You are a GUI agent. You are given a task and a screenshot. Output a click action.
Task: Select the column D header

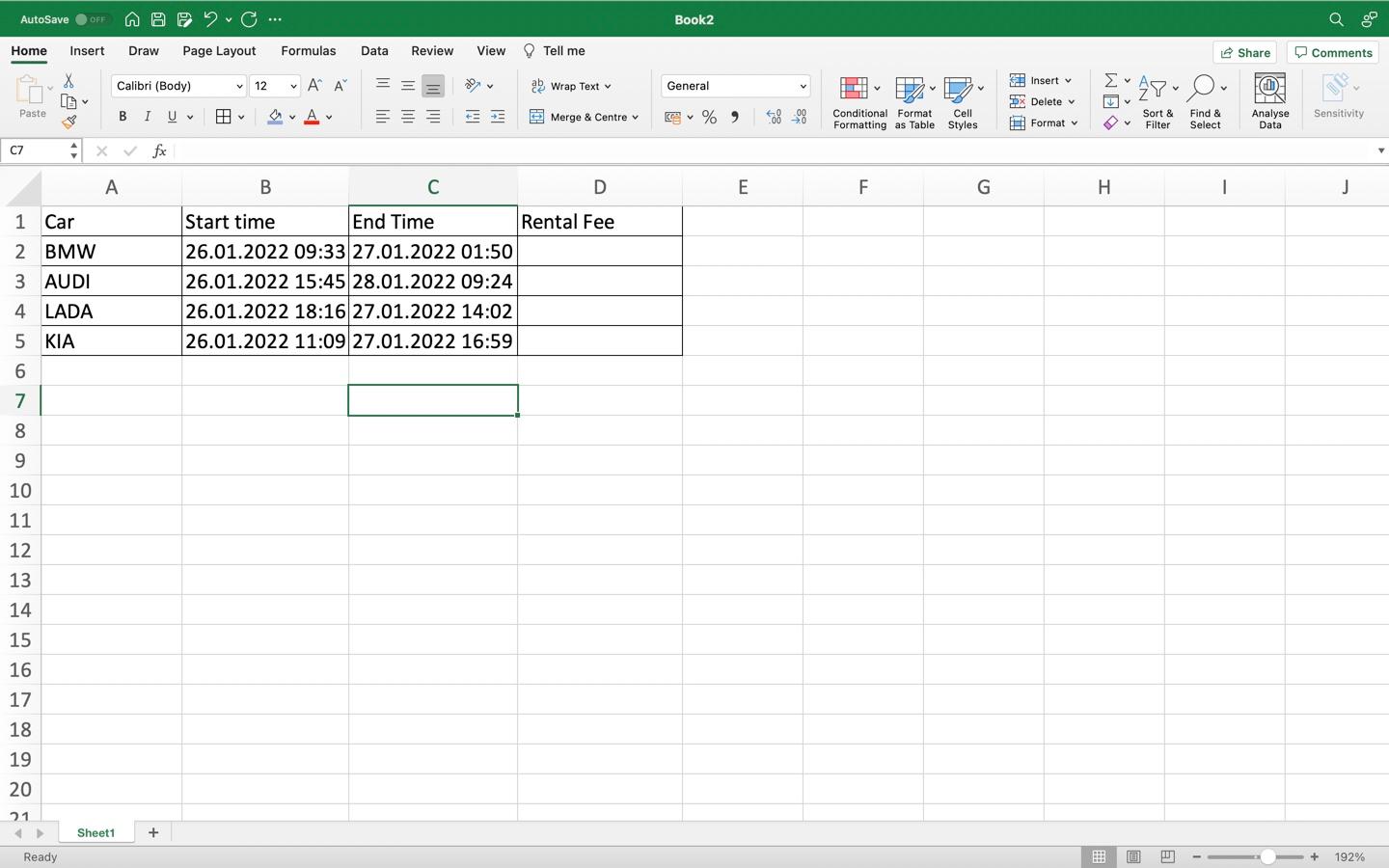click(599, 187)
